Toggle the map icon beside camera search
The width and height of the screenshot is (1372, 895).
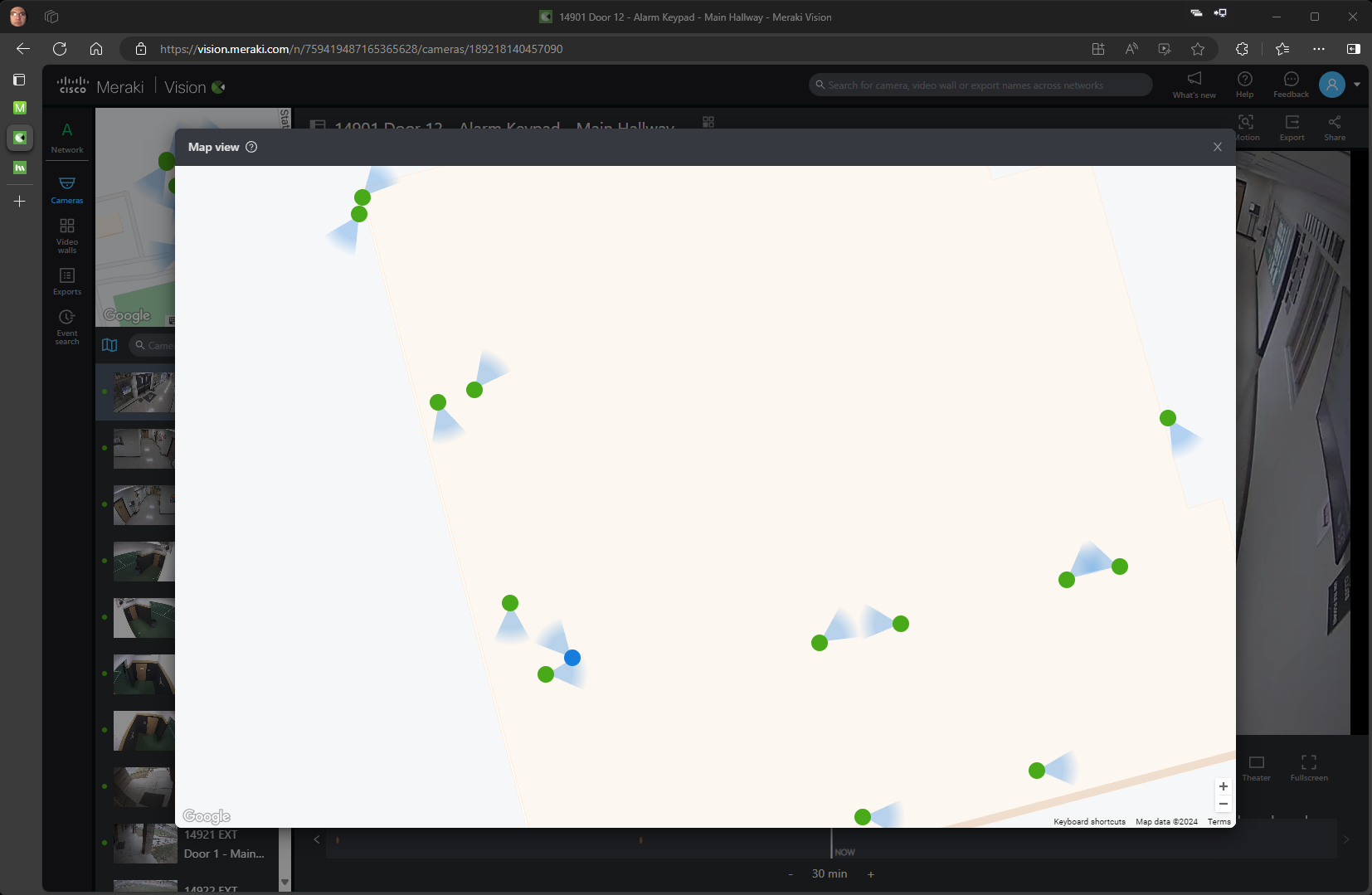[109, 345]
